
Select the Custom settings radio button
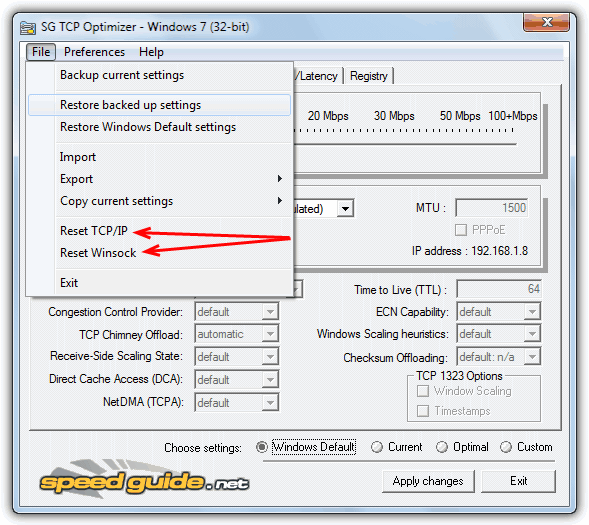click(506, 447)
